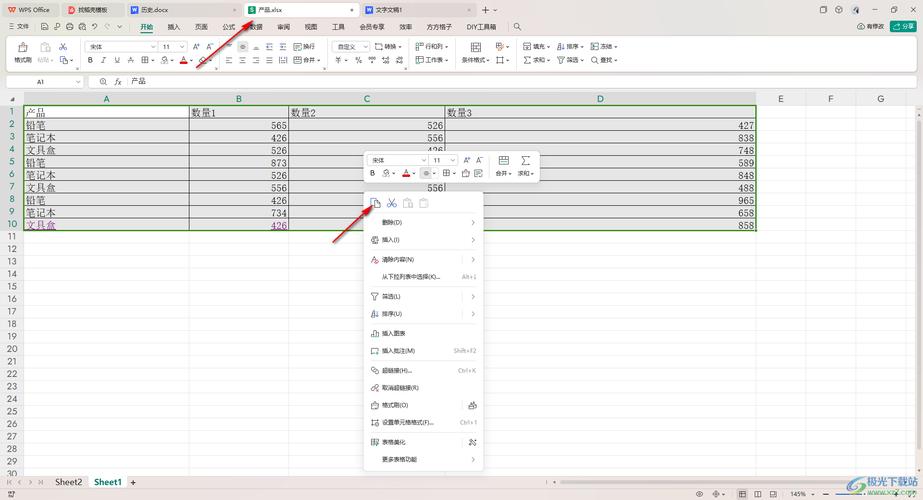Image resolution: width=923 pixels, height=500 pixels.
Task: Select row 15 header
Action: 12,286
